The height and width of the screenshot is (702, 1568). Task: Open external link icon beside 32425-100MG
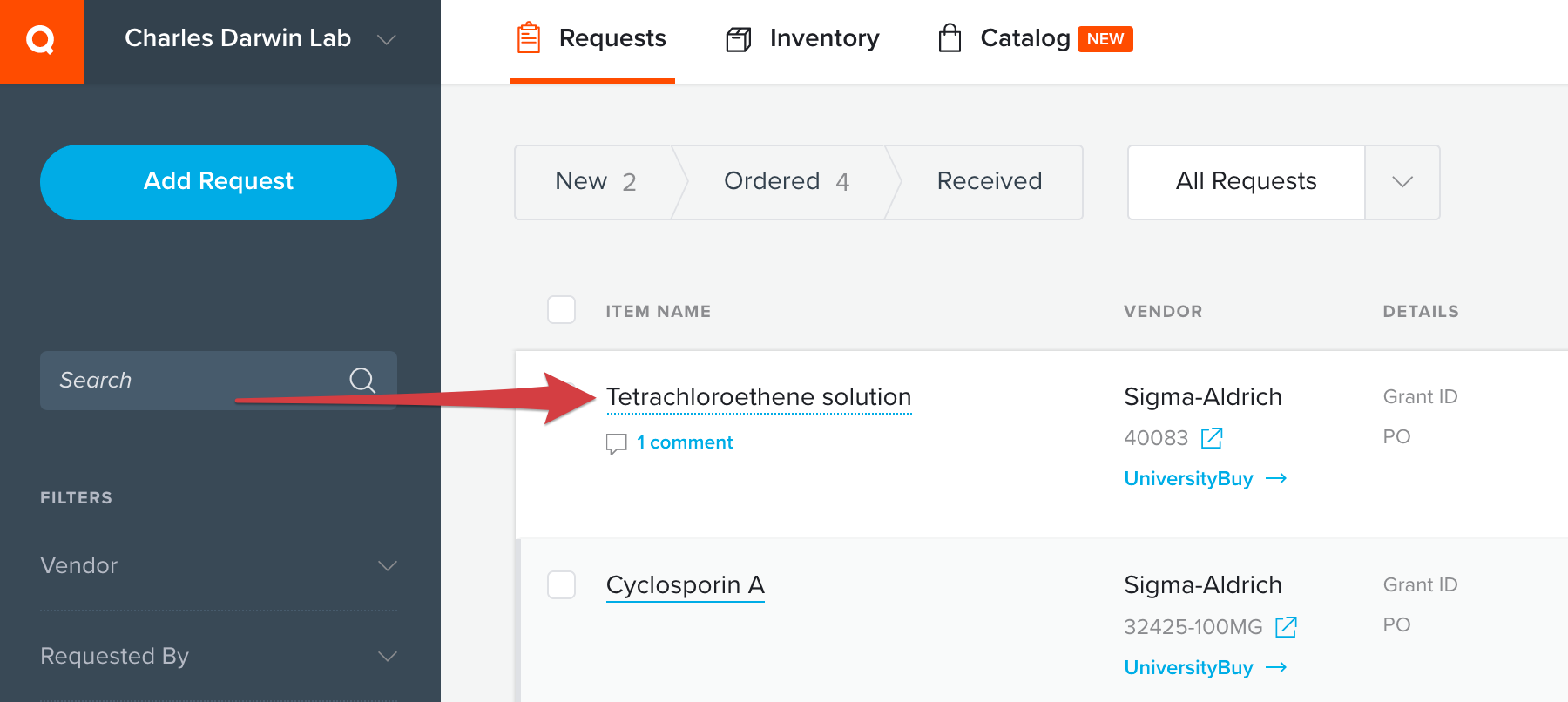click(x=1286, y=626)
